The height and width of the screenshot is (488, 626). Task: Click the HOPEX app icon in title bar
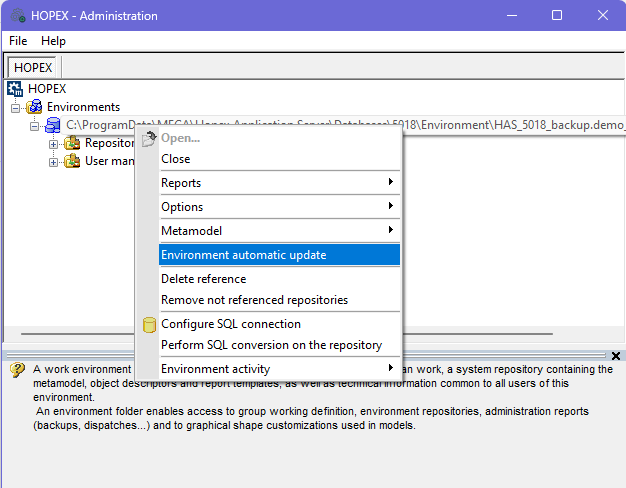[x=17, y=16]
